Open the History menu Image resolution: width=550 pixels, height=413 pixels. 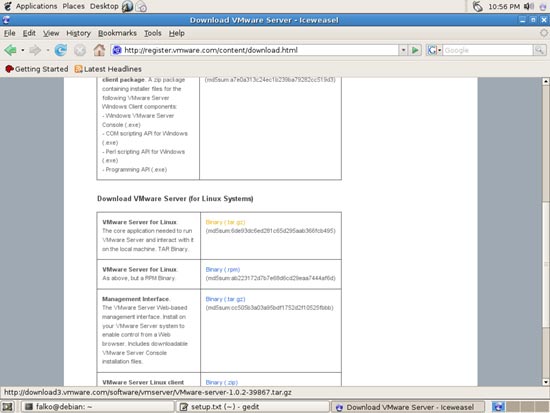[x=79, y=33]
